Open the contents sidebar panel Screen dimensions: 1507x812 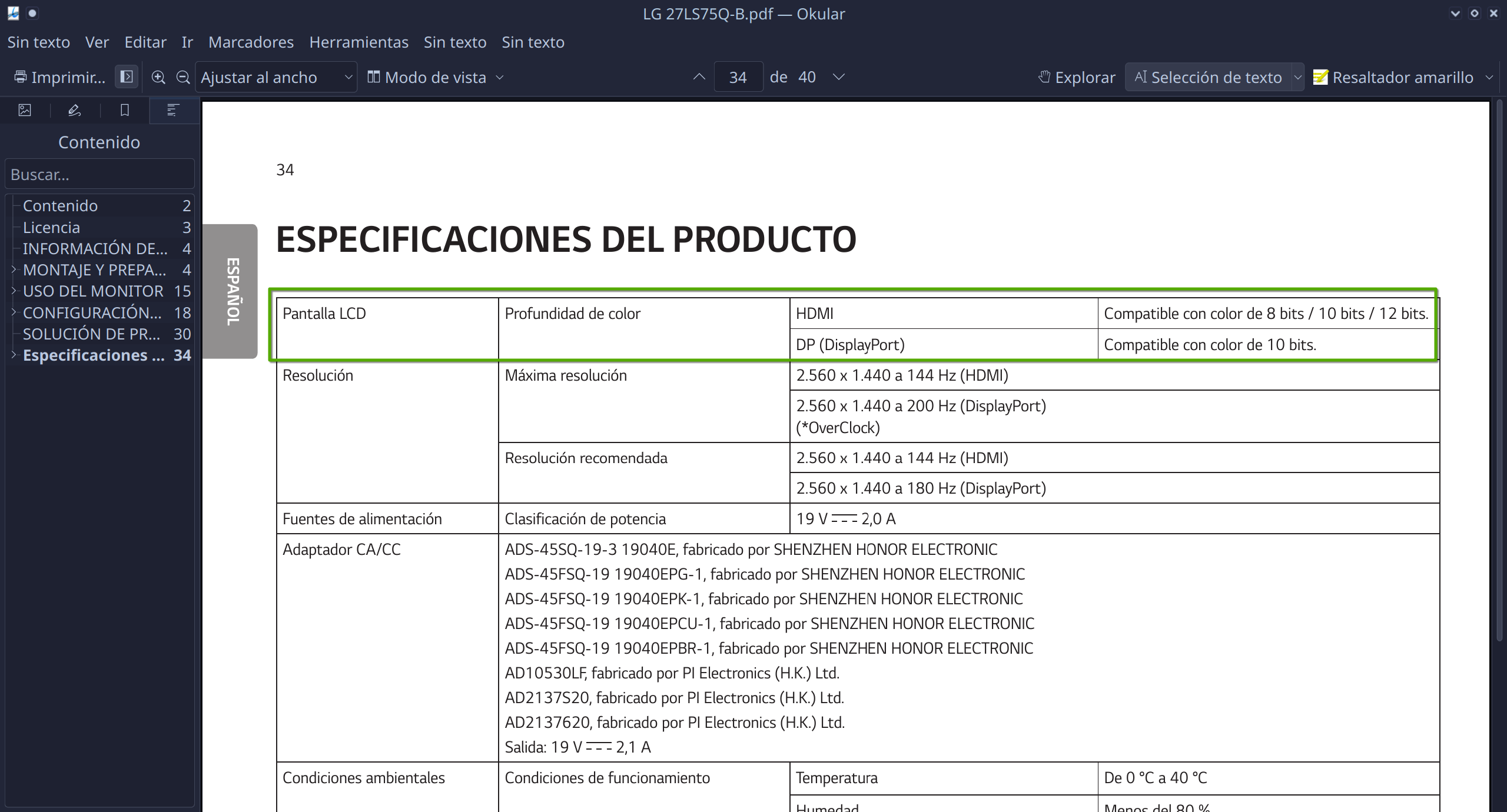pyautogui.click(x=172, y=110)
